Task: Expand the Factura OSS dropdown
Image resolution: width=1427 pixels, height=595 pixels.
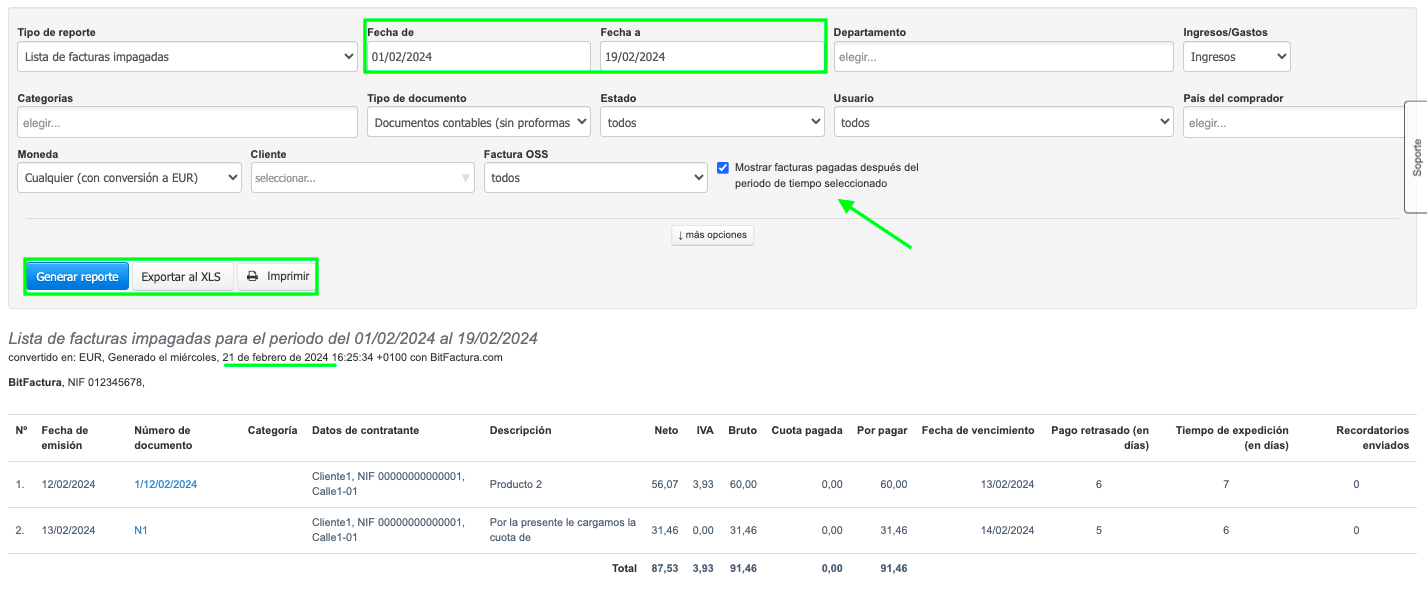Action: point(596,178)
